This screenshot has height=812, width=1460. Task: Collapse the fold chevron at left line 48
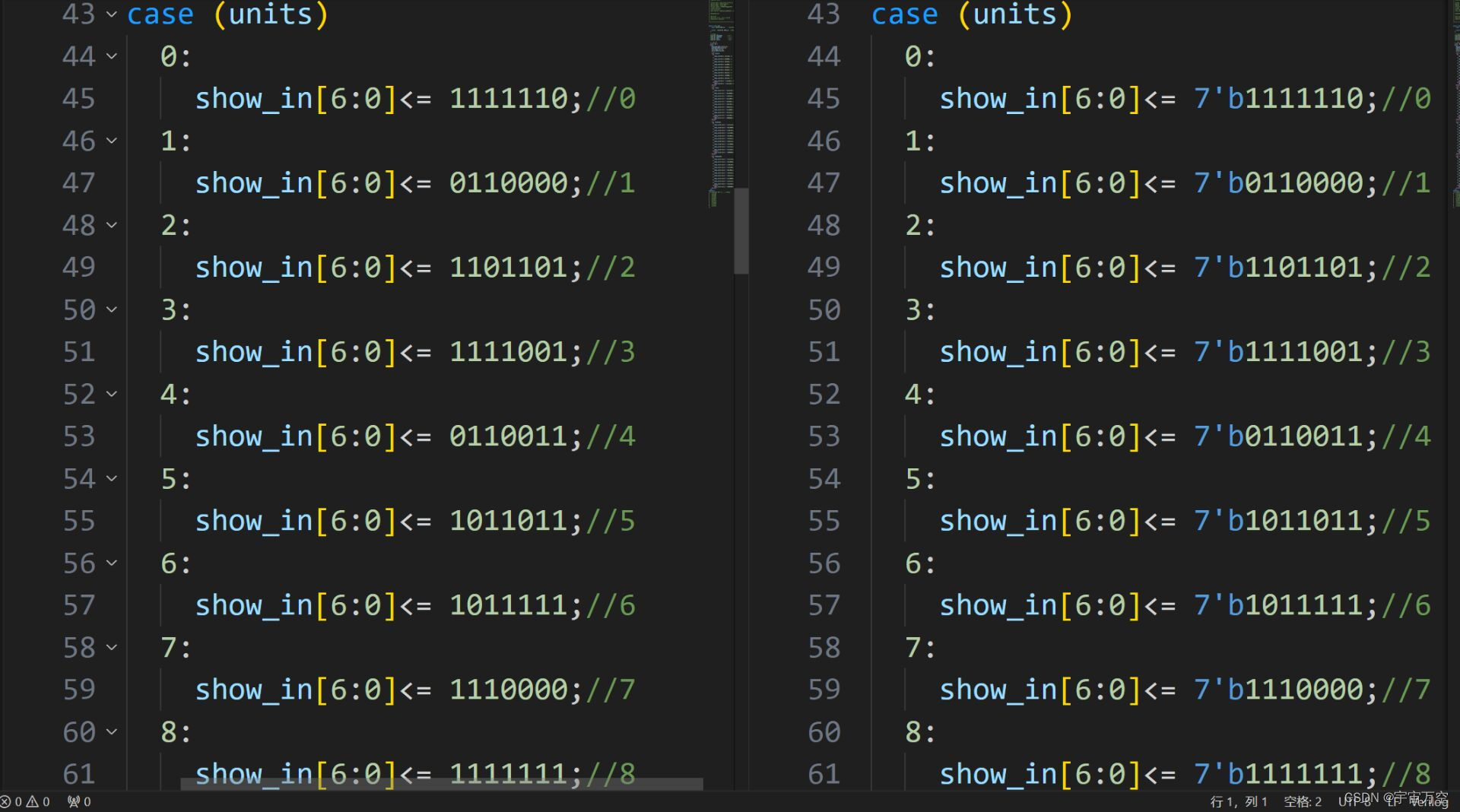point(112,224)
